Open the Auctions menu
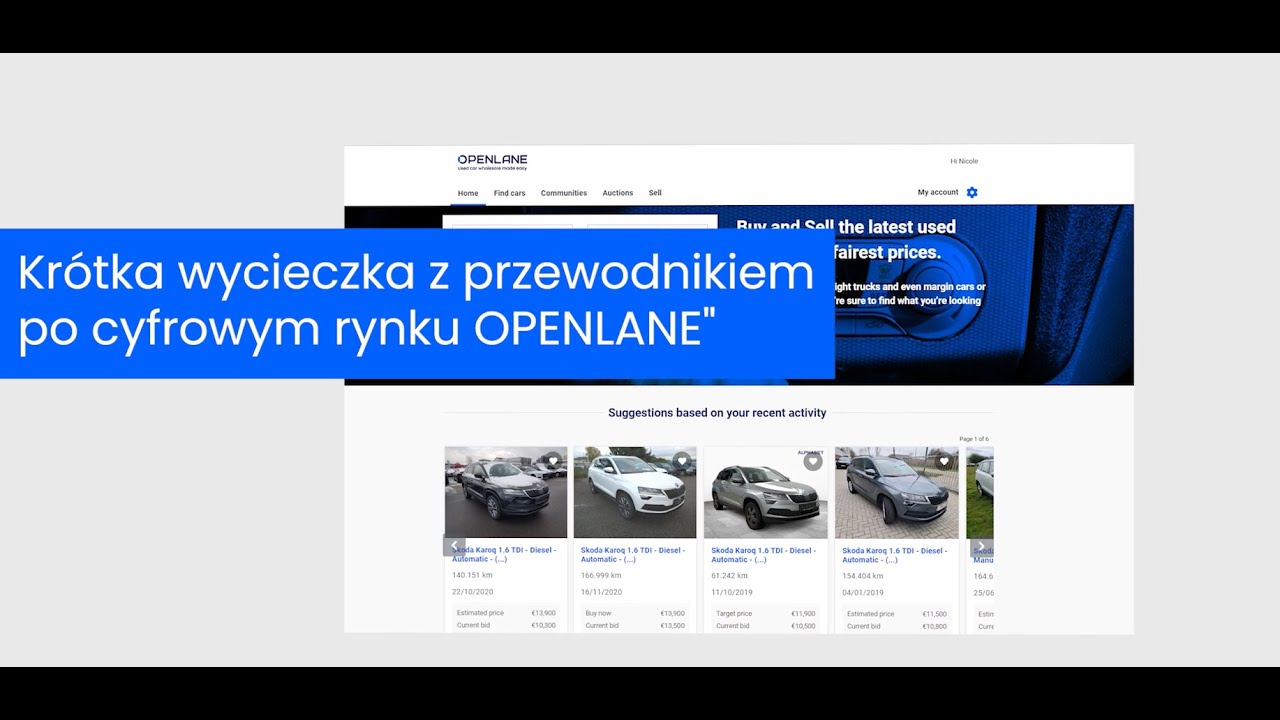 pyautogui.click(x=618, y=193)
